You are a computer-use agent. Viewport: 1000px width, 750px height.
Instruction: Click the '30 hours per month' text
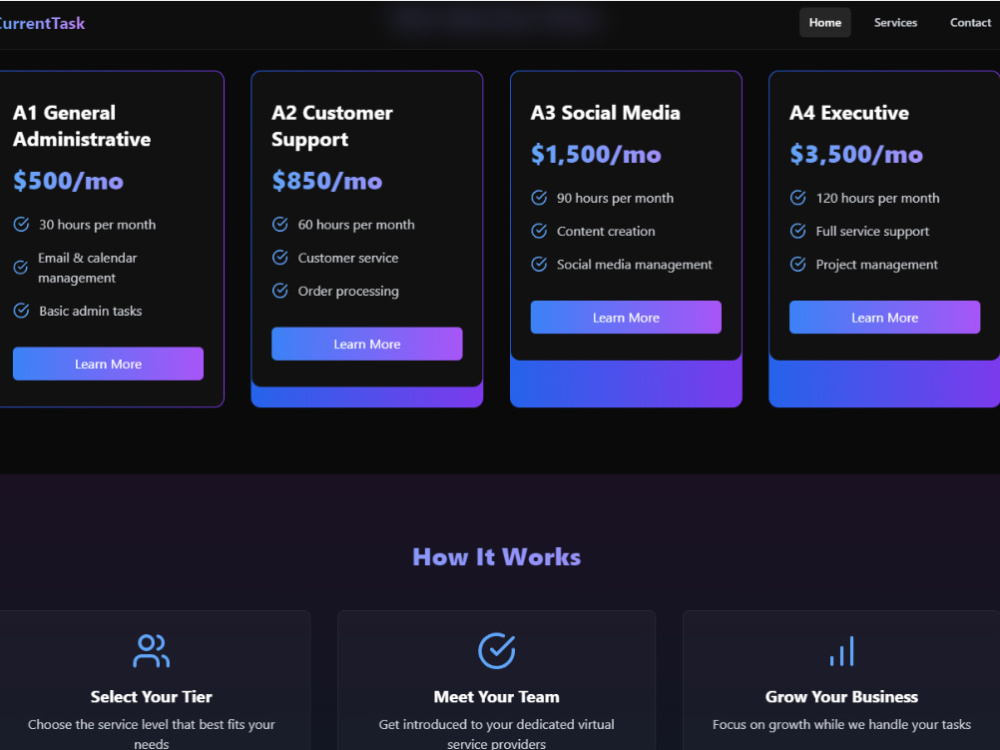point(97,224)
